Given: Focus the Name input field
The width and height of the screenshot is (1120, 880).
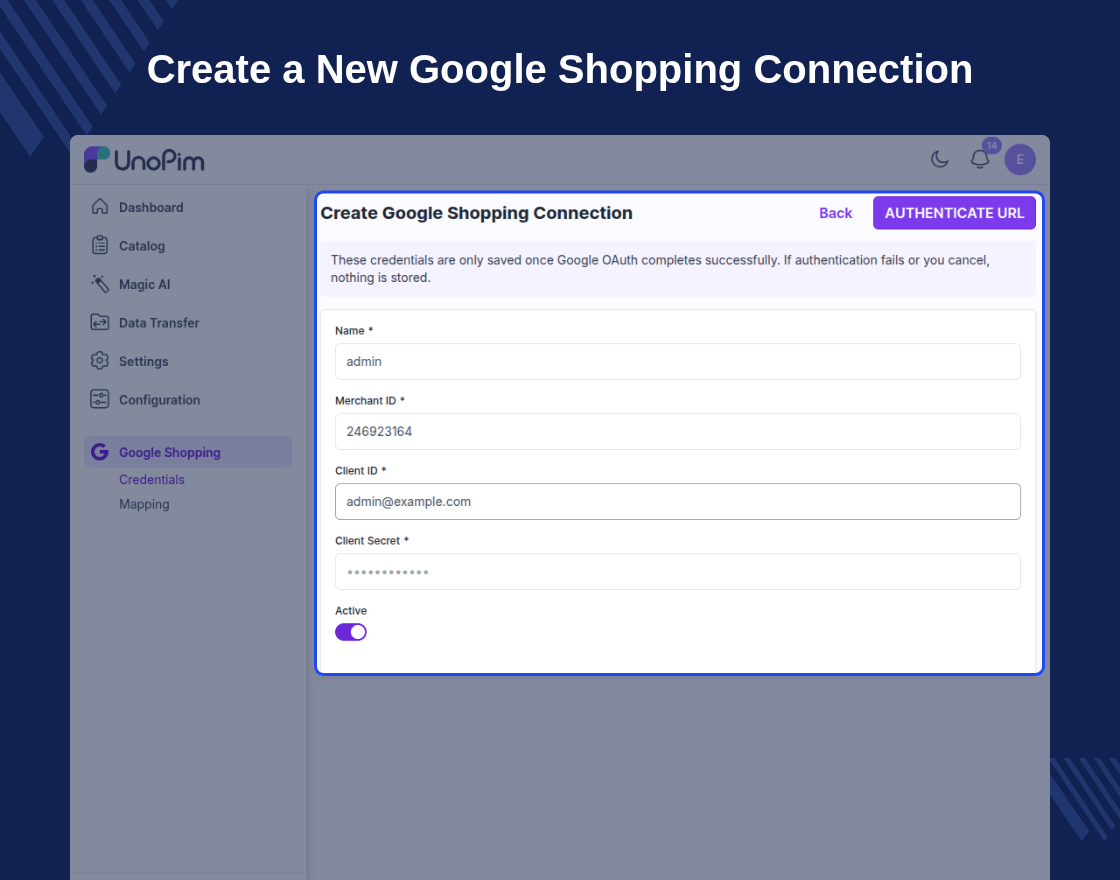Looking at the screenshot, I should 678,361.
